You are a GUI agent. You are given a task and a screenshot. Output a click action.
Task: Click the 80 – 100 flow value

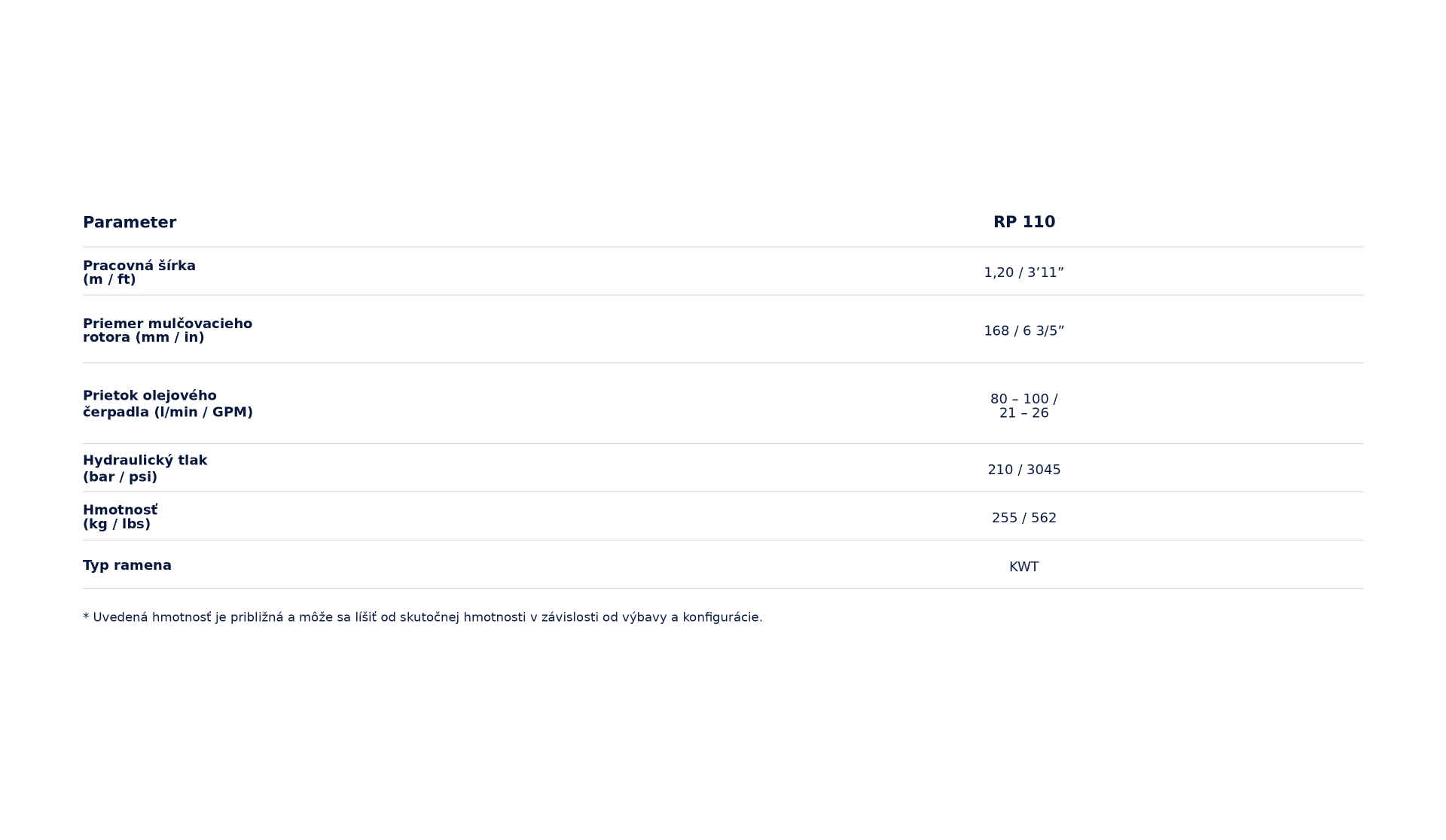(1023, 399)
